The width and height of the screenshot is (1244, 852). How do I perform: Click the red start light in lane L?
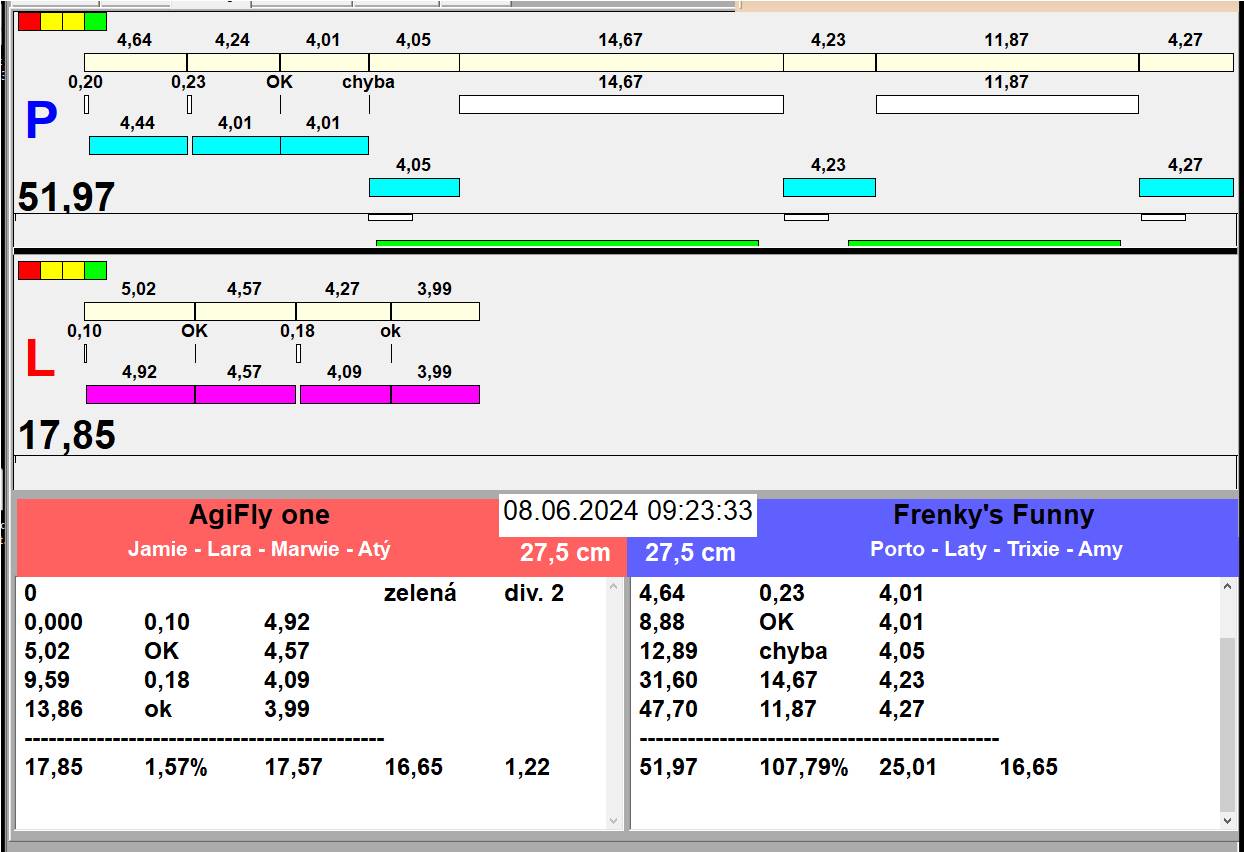[x=29, y=270]
